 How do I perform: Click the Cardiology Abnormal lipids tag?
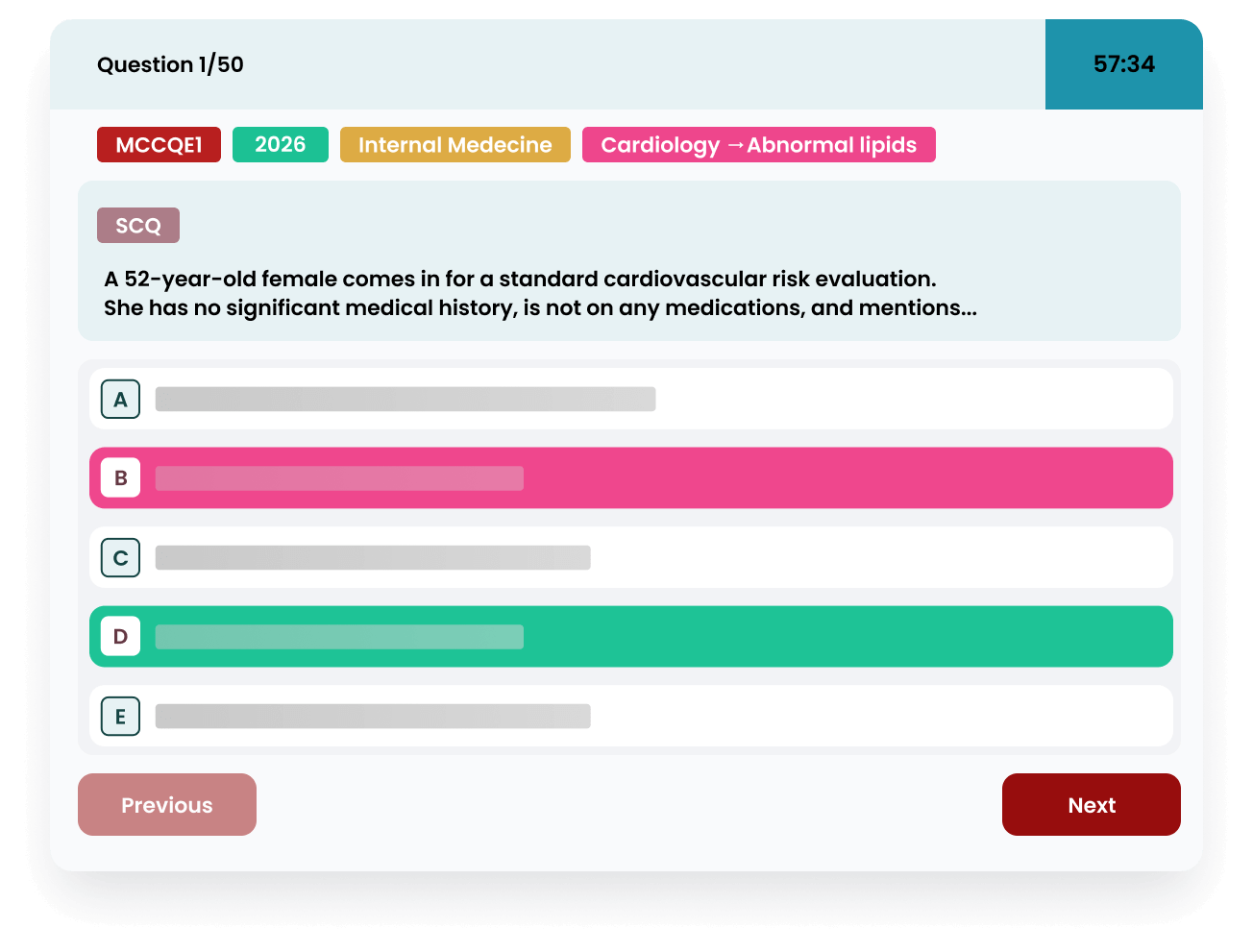tap(758, 145)
